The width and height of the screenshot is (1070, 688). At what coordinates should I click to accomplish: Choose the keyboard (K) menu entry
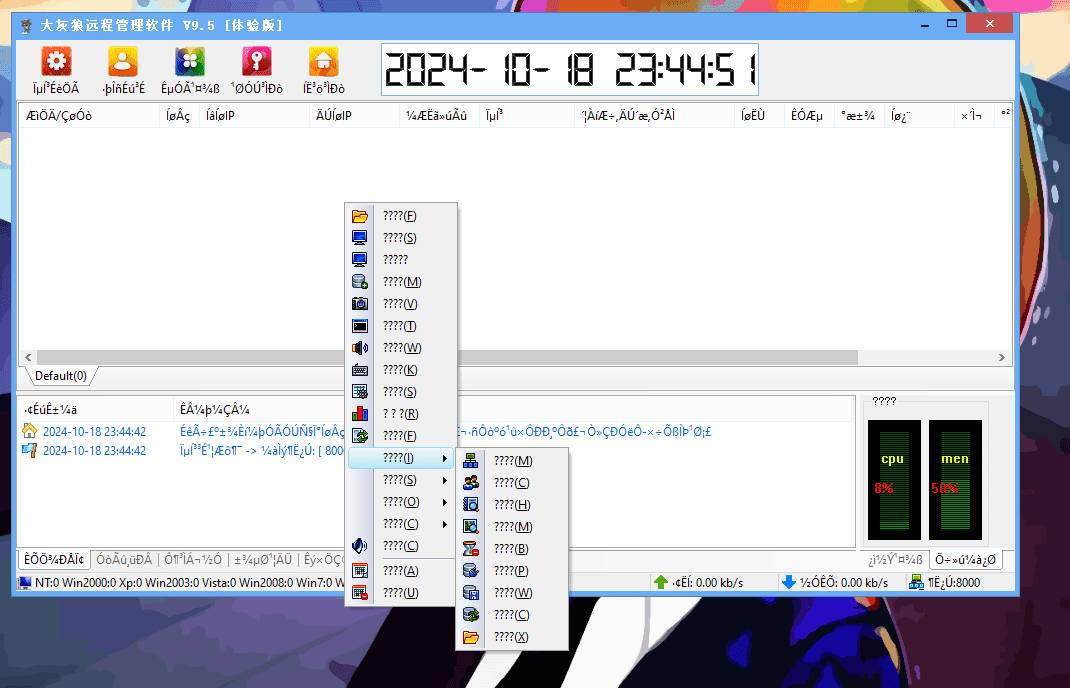(401, 370)
